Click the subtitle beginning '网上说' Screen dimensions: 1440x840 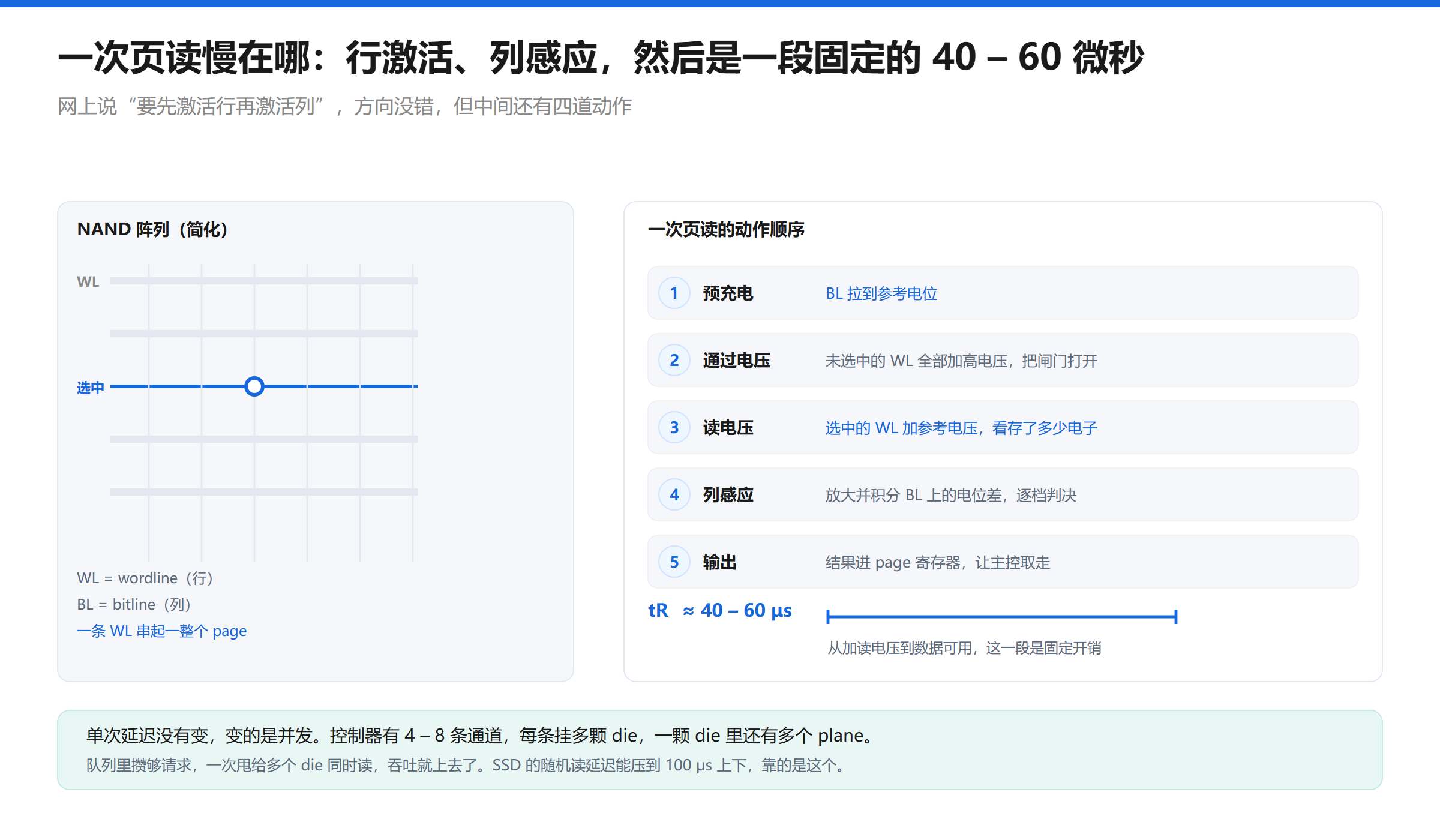click(x=344, y=106)
